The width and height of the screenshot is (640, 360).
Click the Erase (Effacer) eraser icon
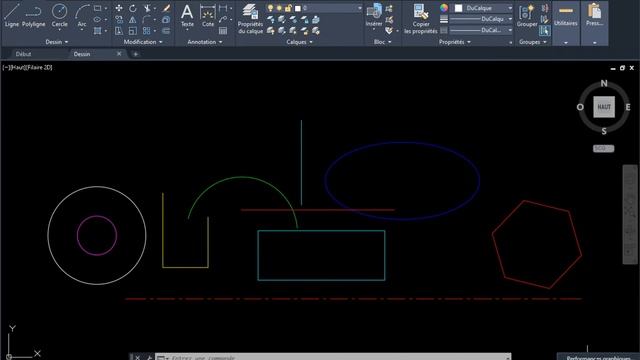[166, 8]
